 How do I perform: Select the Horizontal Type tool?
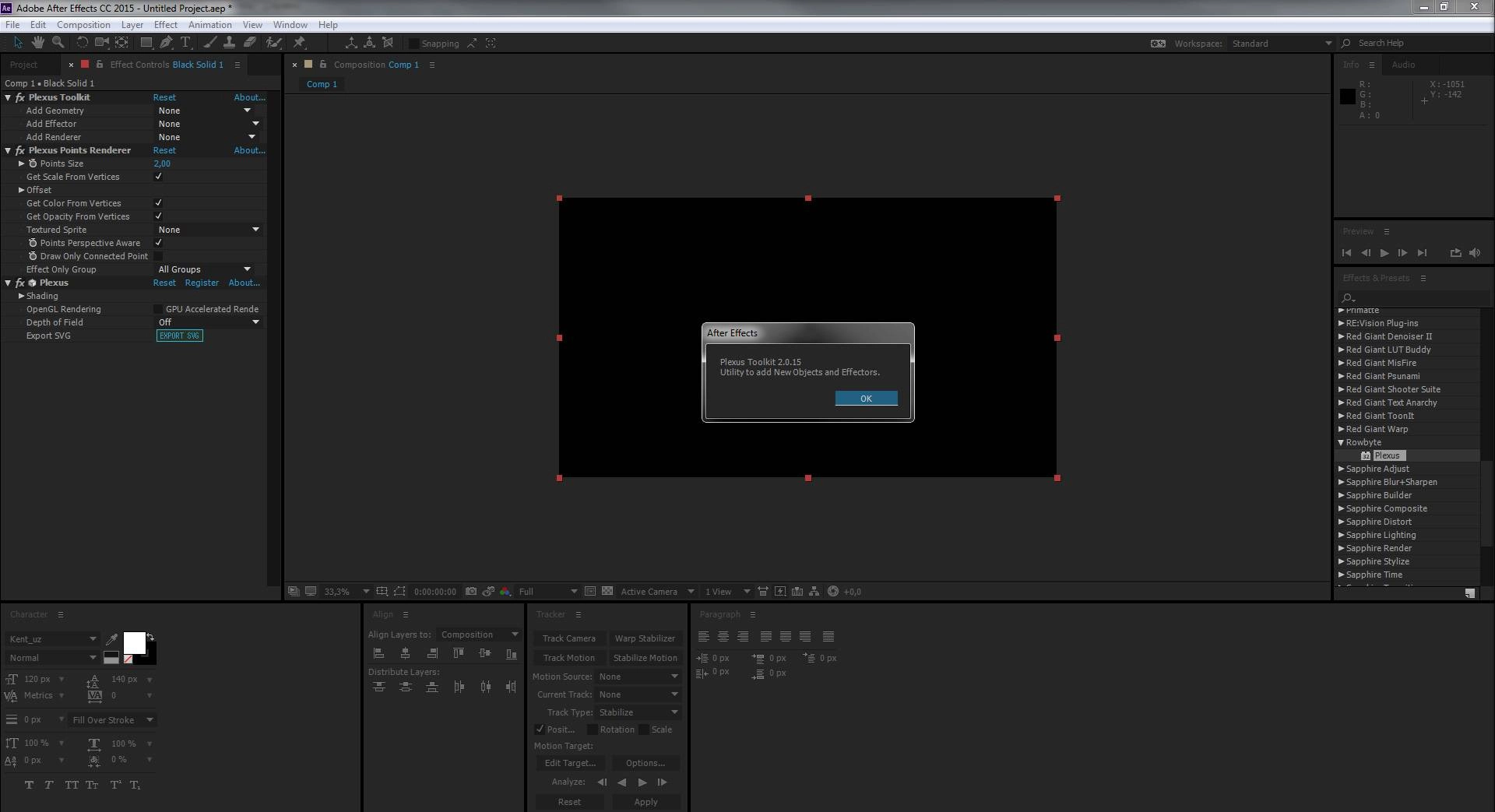click(185, 43)
